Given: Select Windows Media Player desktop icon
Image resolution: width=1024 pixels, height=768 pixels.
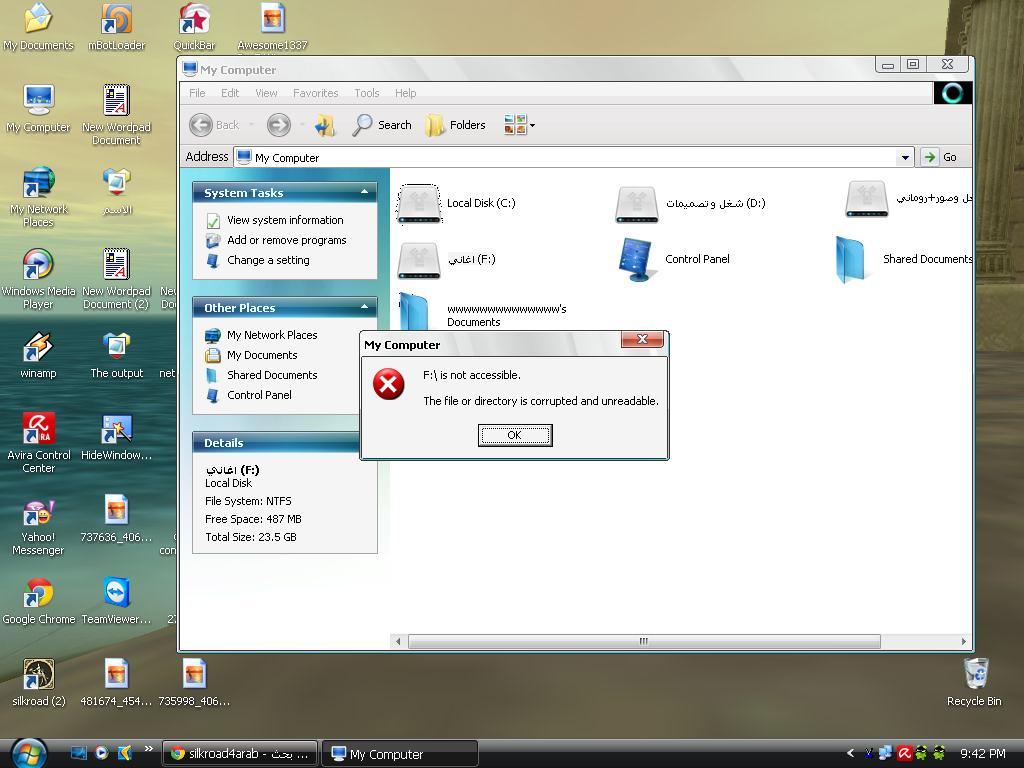Looking at the screenshot, I should (x=38, y=279).
